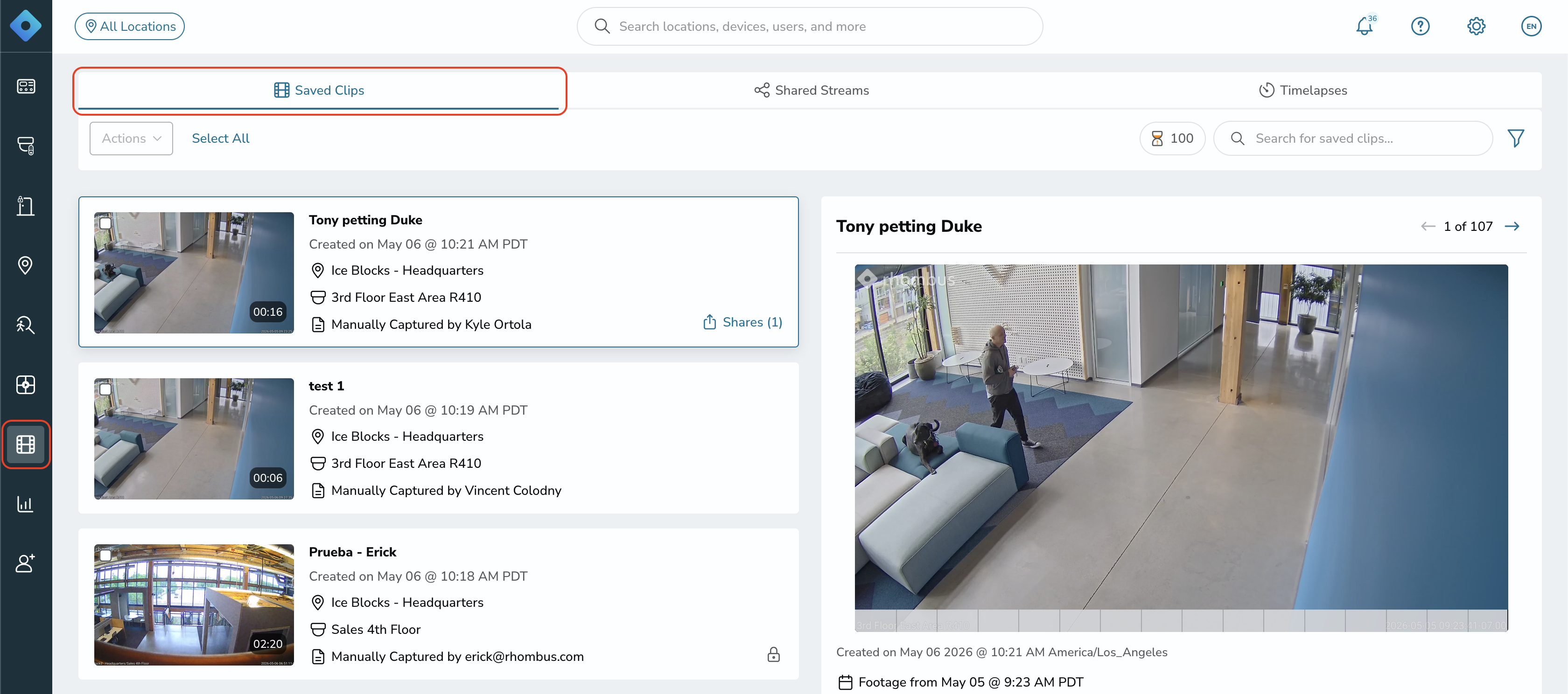The image size is (1568, 694).
Task: Open the help question mark icon
Action: coord(1420,26)
